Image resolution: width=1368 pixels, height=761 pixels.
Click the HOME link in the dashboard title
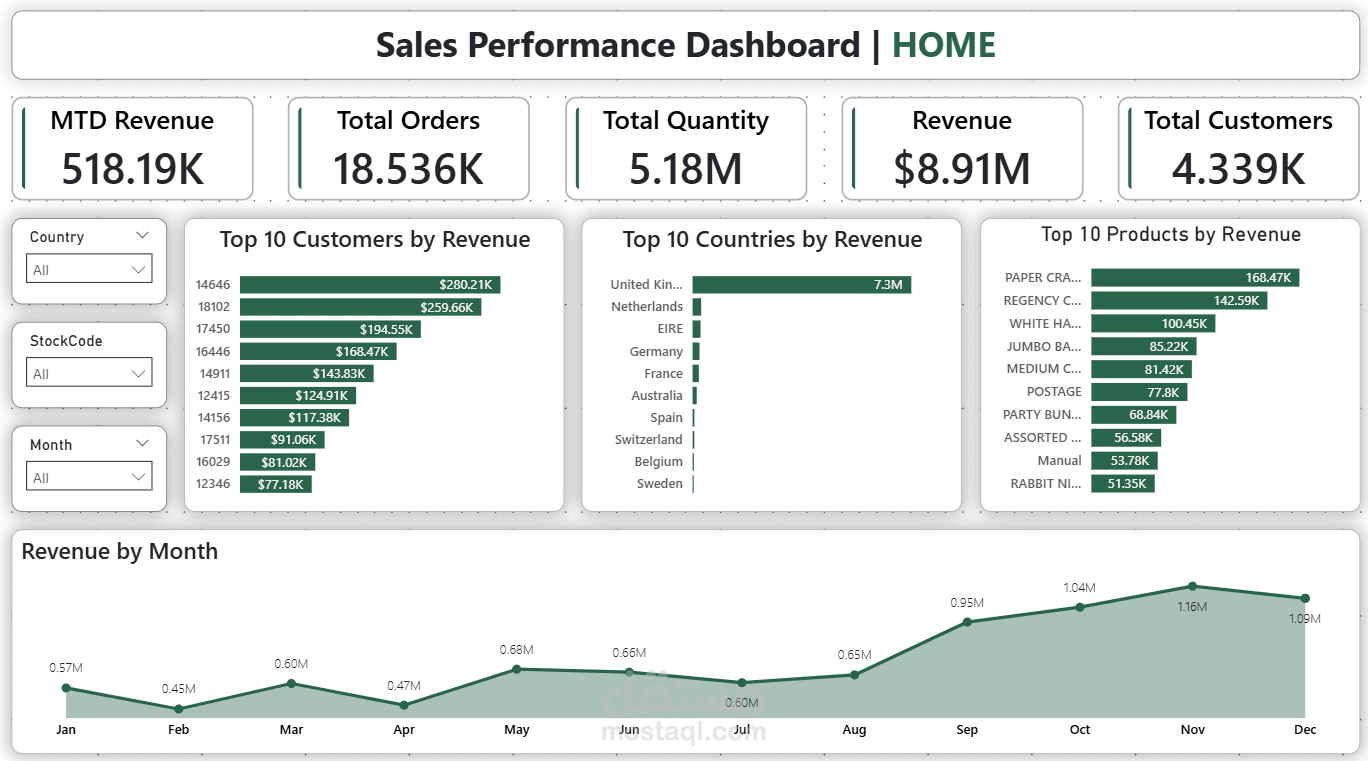[x=943, y=45]
